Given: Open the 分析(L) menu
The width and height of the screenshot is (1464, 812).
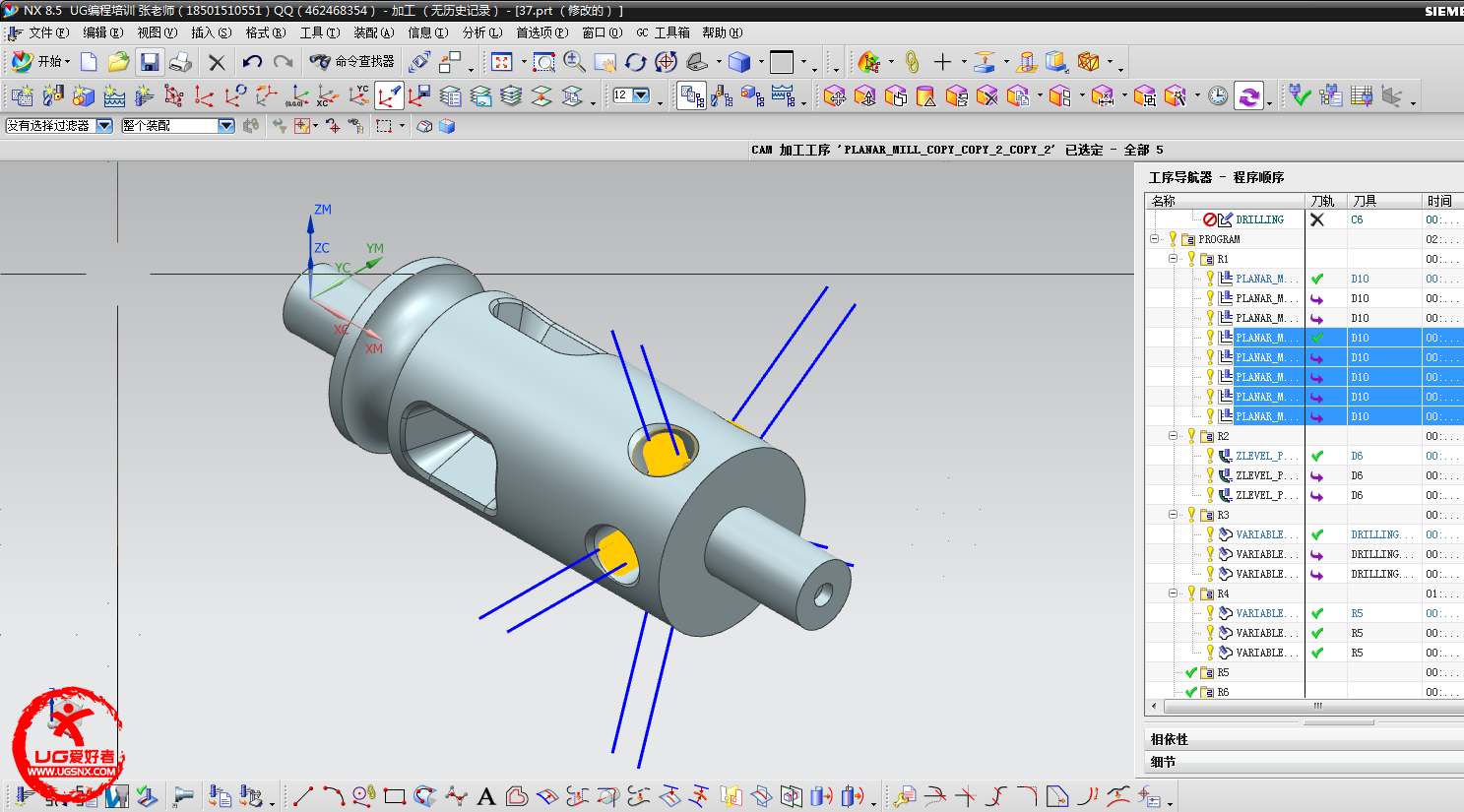Looking at the screenshot, I should (481, 32).
